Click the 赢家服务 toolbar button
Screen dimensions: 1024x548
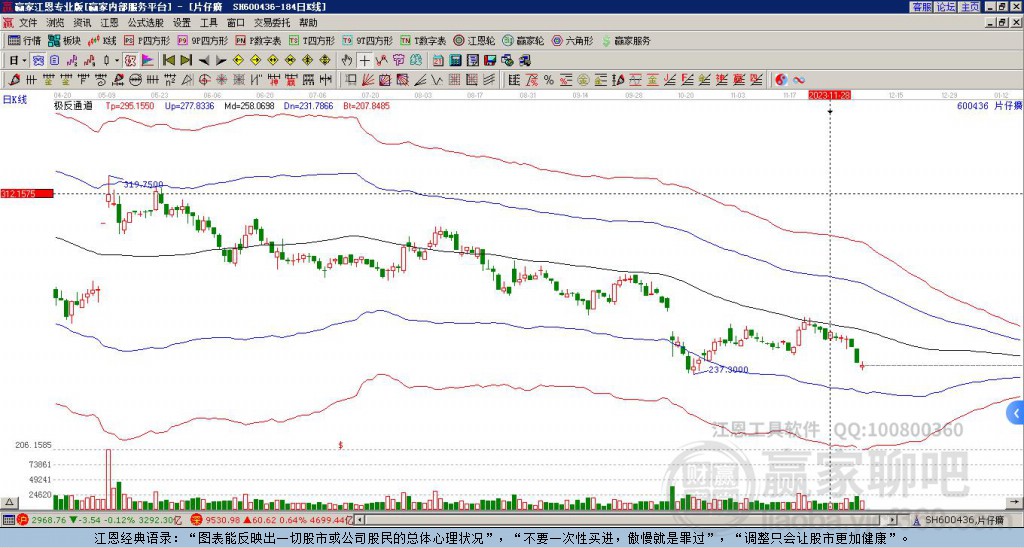[626, 40]
